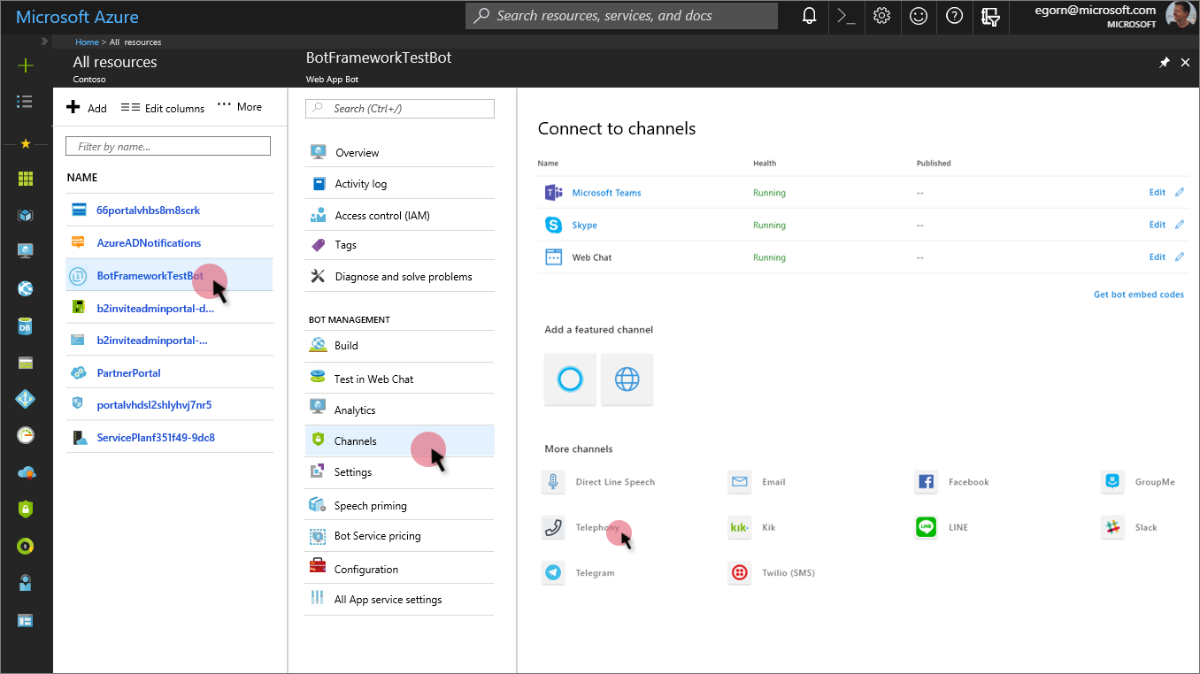
Task: Select the Telegram channel
Action: point(579,574)
